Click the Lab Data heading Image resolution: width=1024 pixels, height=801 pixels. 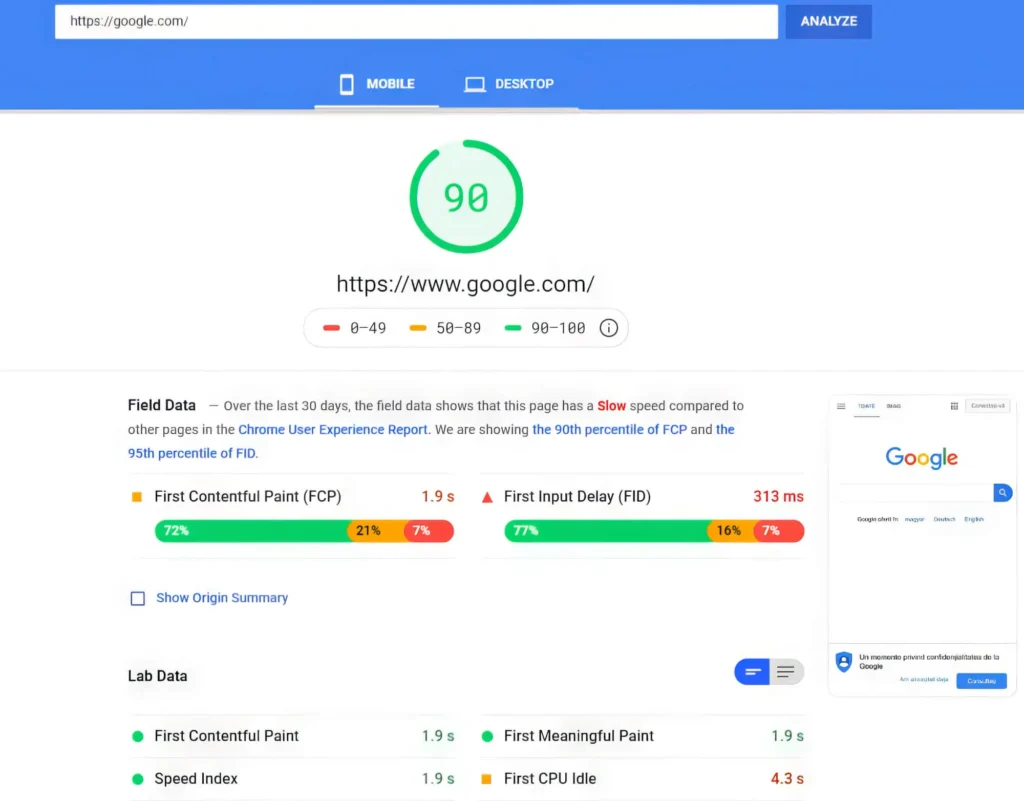coord(157,676)
